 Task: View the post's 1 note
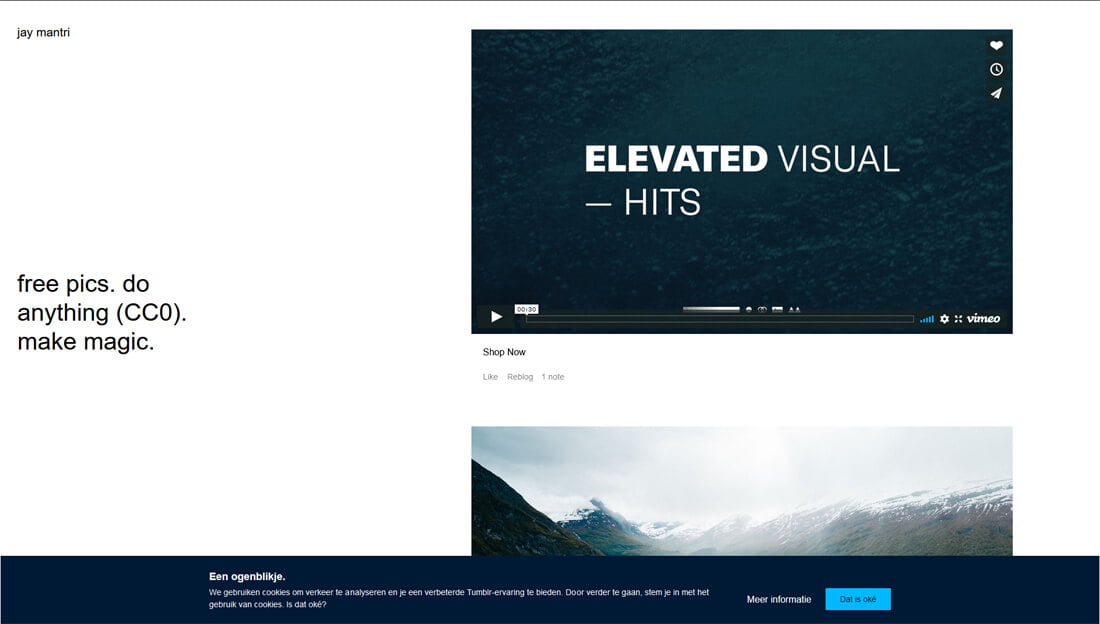(x=553, y=376)
